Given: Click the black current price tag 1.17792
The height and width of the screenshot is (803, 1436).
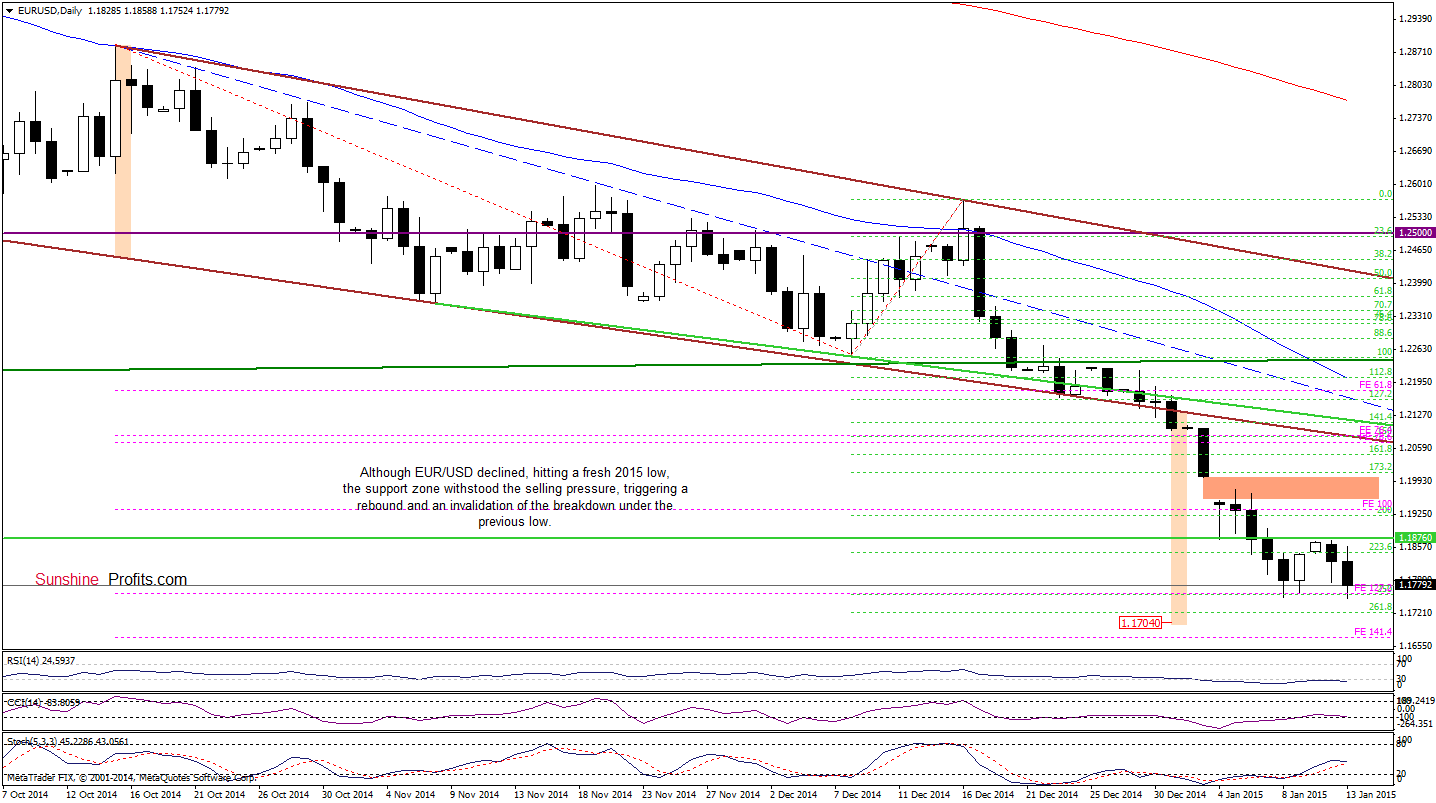Looking at the screenshot, I should click(1416, 584).
